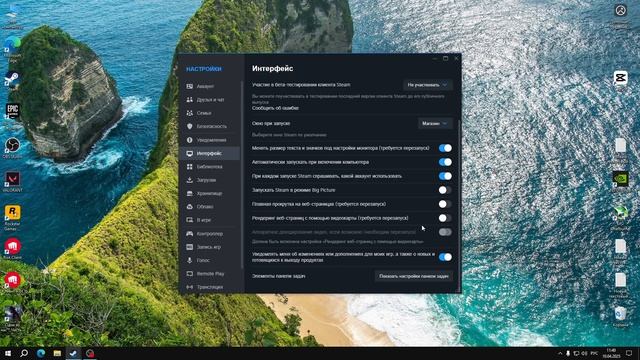
Task: Open beta participation dropdown Не участвовать
Action: 427,85
